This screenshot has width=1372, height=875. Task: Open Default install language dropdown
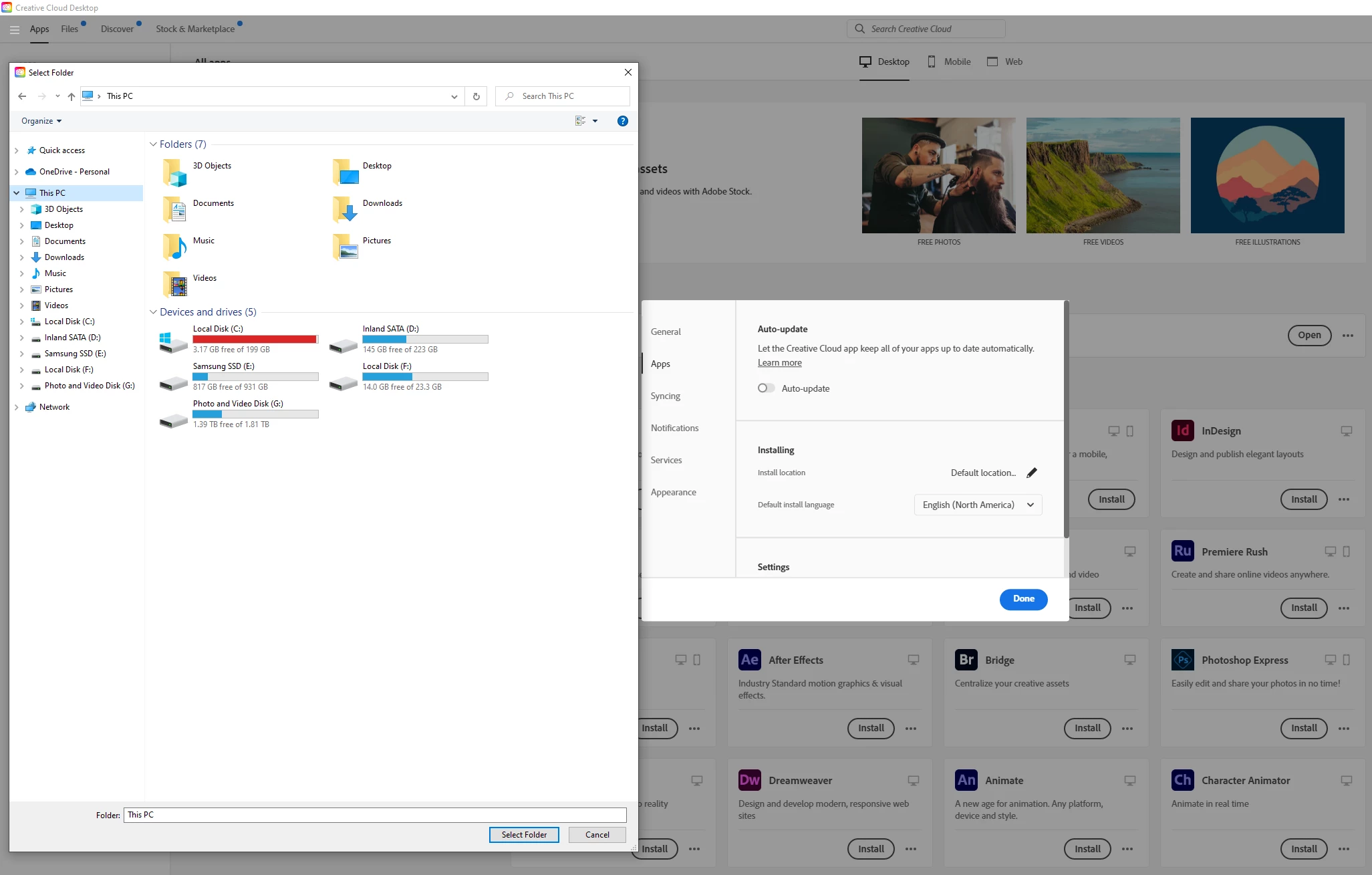point(978,505)
